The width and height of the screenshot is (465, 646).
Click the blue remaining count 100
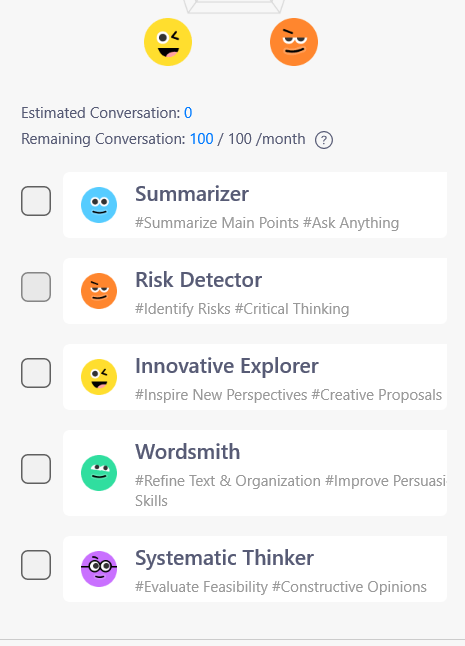click(x=201, y=139)
